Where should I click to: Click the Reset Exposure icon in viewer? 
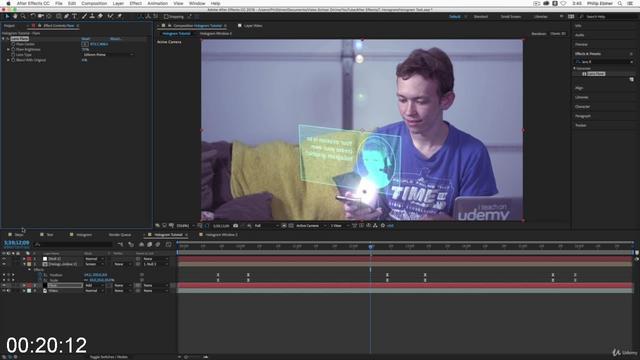pyautogui.click(x=383, y=226)
